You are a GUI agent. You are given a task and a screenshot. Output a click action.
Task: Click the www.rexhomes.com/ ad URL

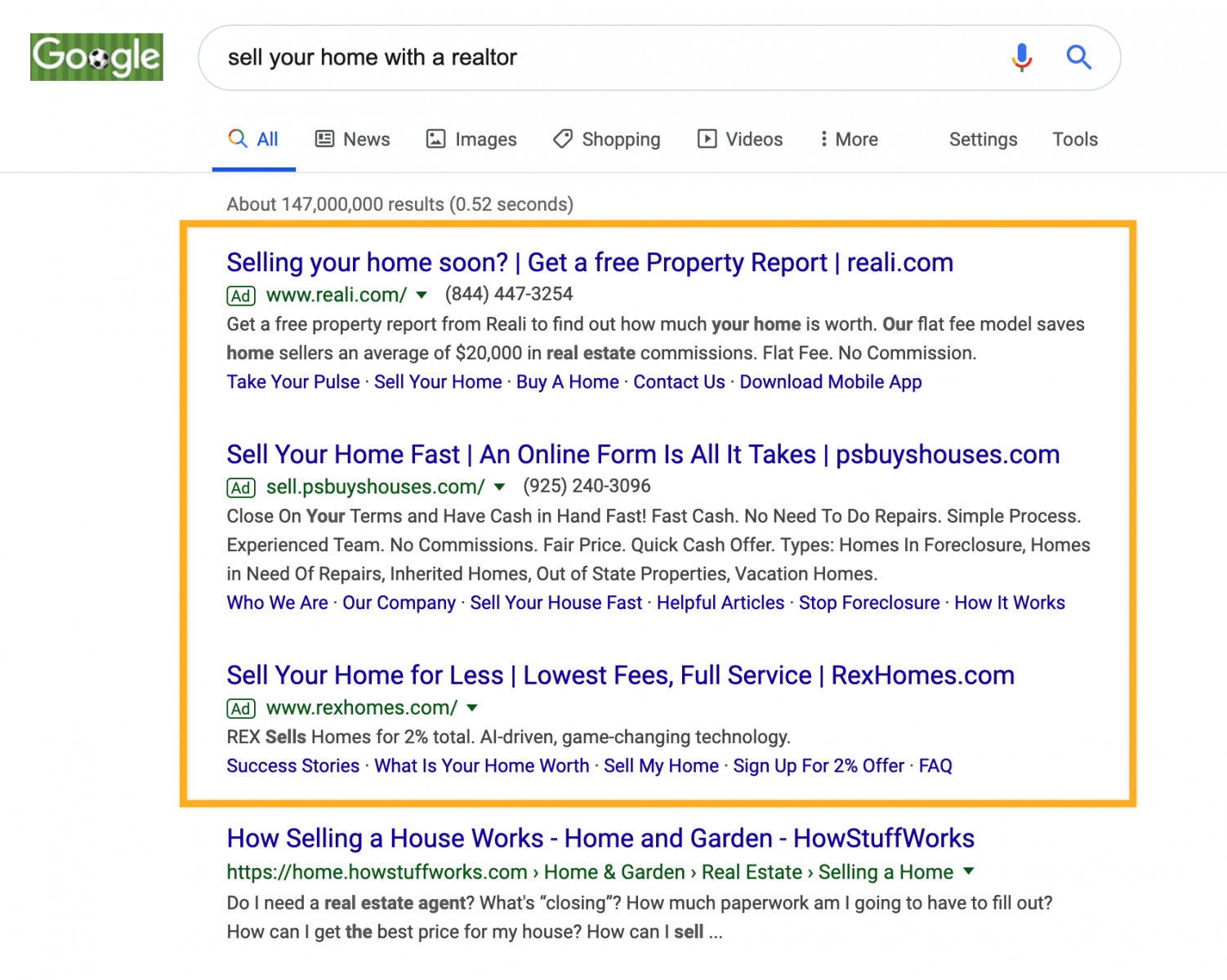point(362,708)
